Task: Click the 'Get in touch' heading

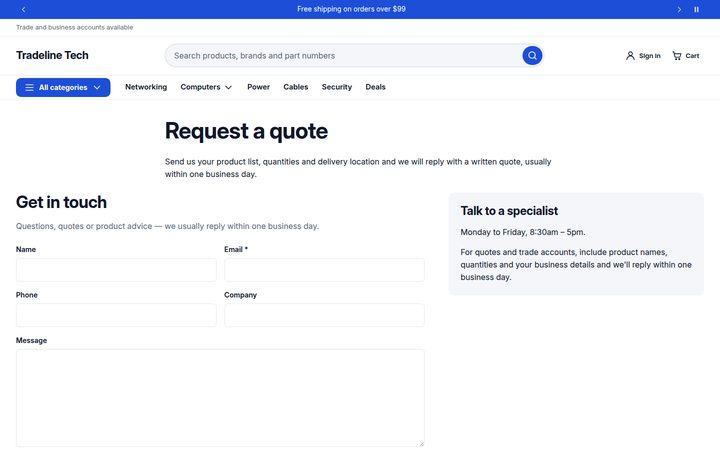Action: click(61, 202)
